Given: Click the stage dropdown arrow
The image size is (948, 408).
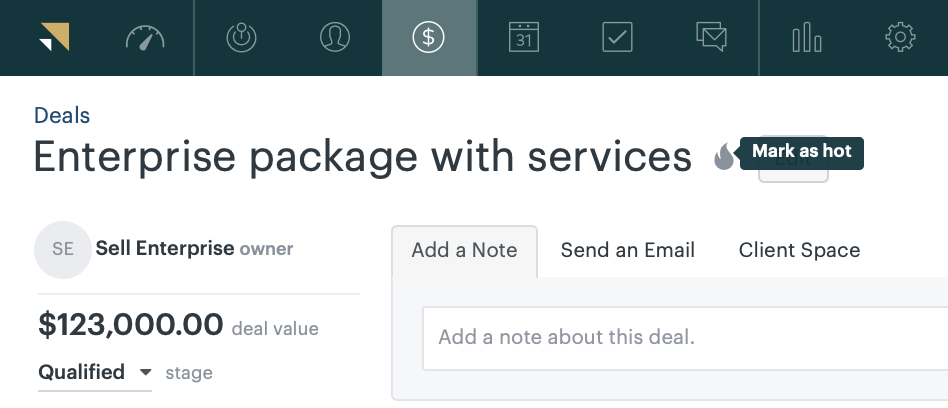Looking at the screenshot, I should coord(145,372).
